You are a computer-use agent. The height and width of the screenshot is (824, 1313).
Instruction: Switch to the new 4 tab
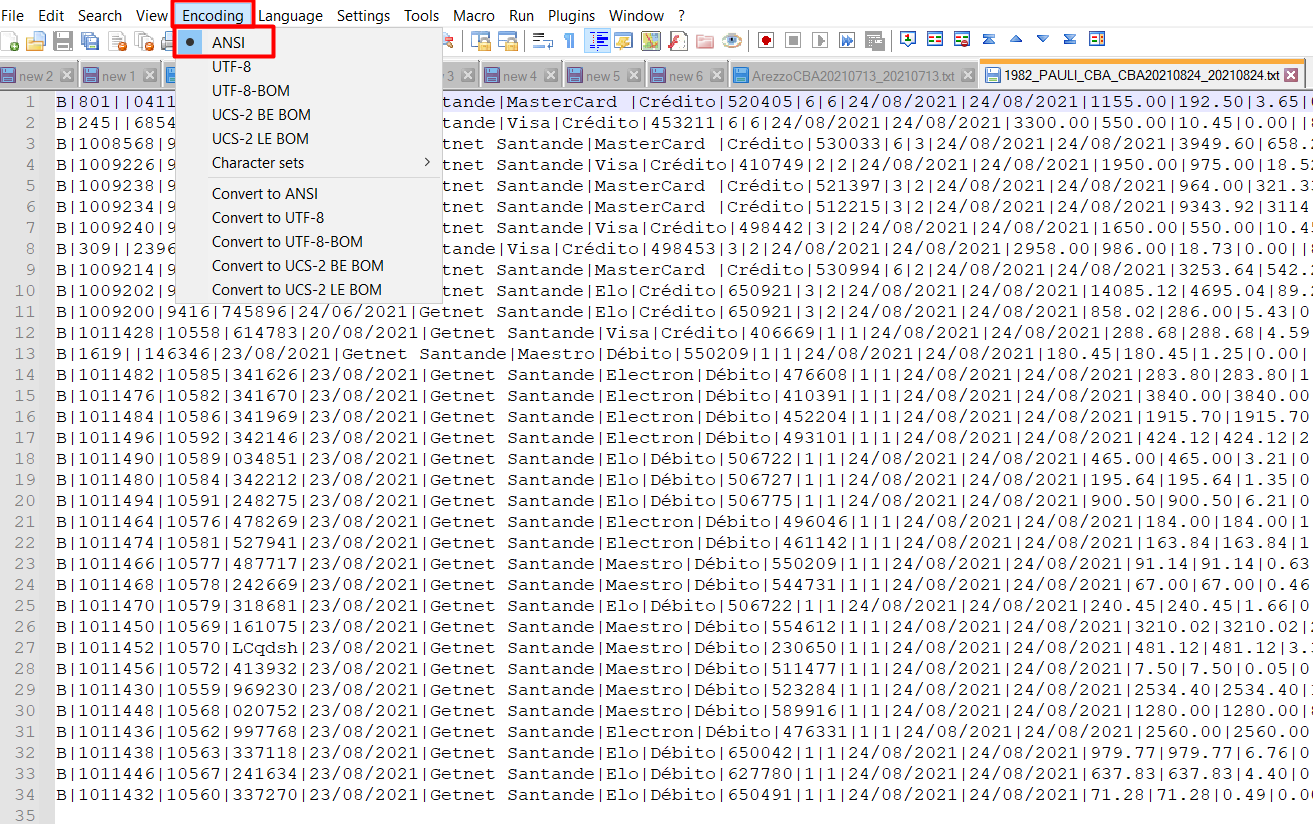(x=520, y=76)
